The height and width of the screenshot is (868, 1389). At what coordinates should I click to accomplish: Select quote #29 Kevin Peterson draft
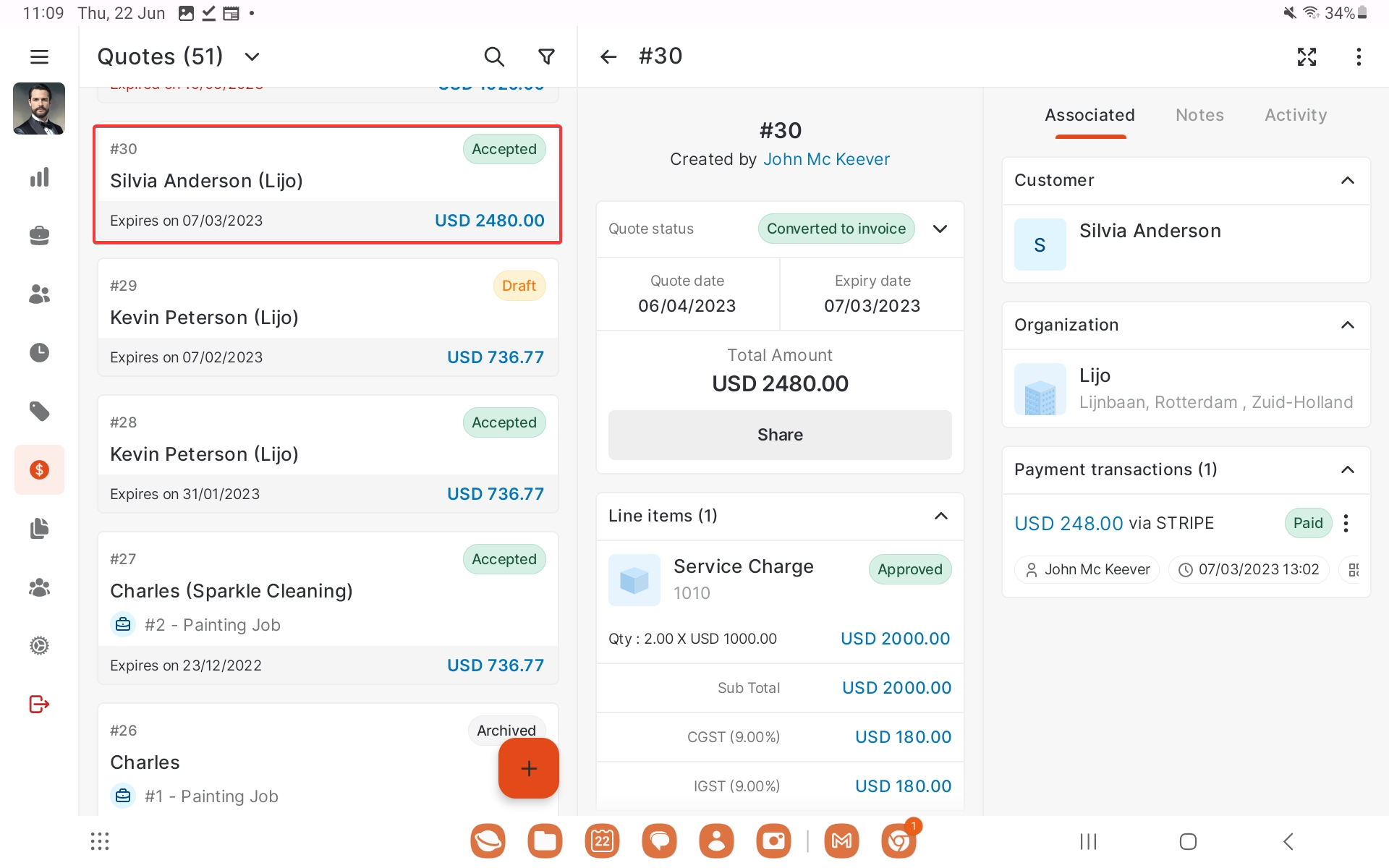point(328,318)
